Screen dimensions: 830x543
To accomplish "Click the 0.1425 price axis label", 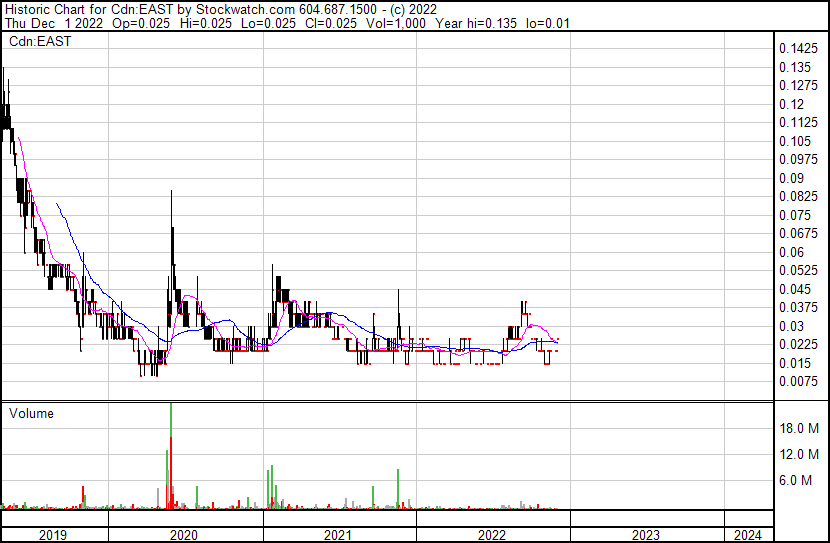I will click(x=798, y=49).
